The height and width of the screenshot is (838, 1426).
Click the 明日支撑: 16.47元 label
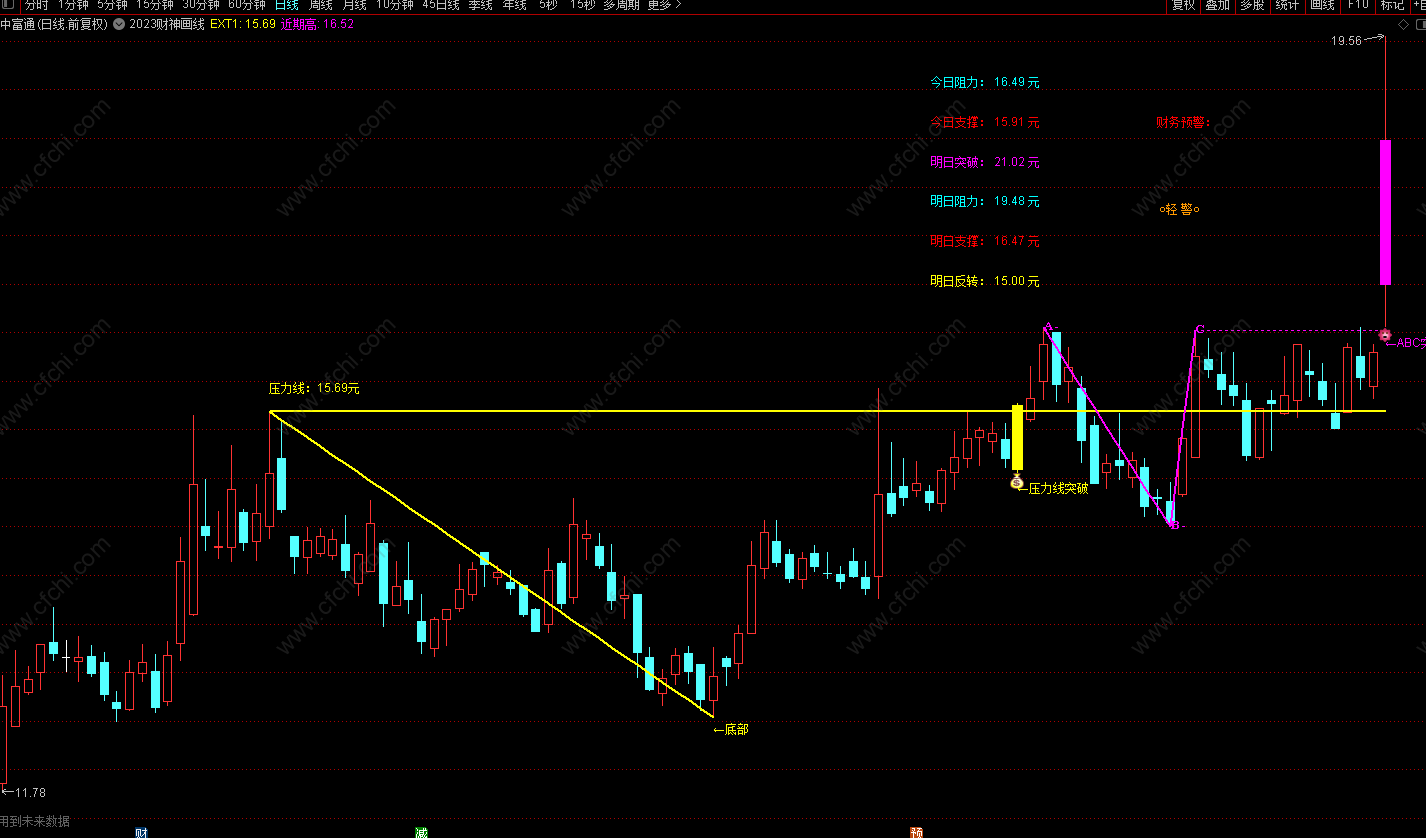(985, 241)
